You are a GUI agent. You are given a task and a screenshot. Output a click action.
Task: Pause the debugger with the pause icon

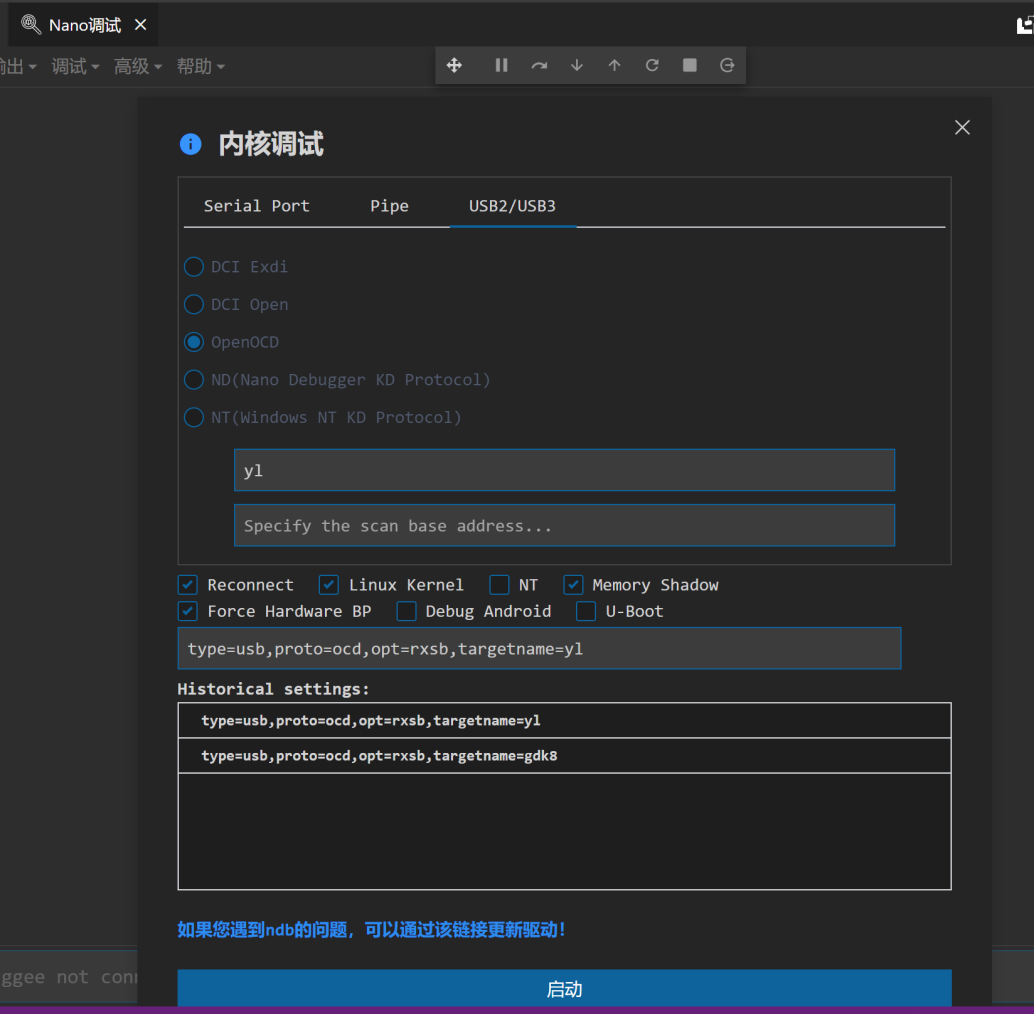(x=501, y=65)
